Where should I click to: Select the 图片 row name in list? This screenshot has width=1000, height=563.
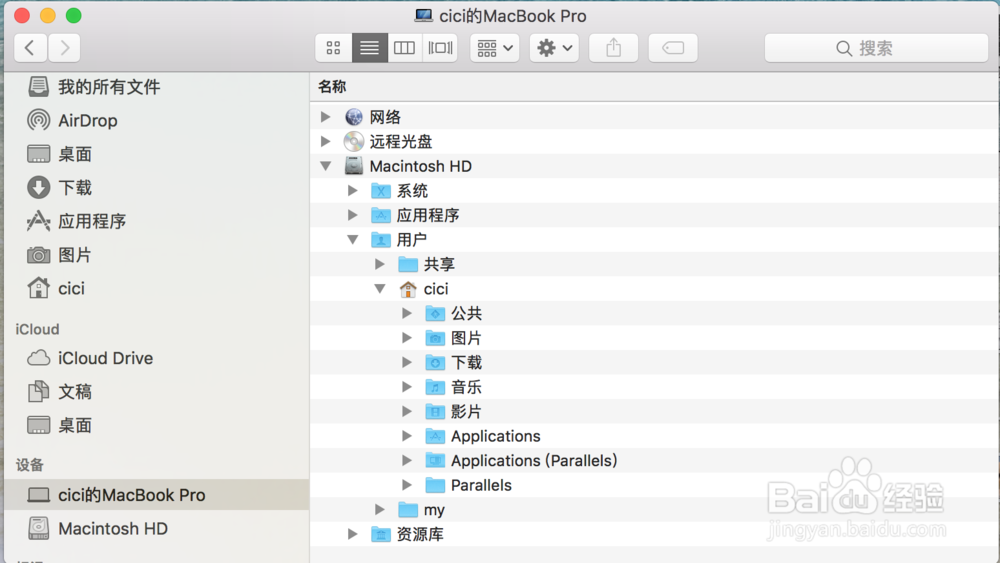click(x=466, y=338)
